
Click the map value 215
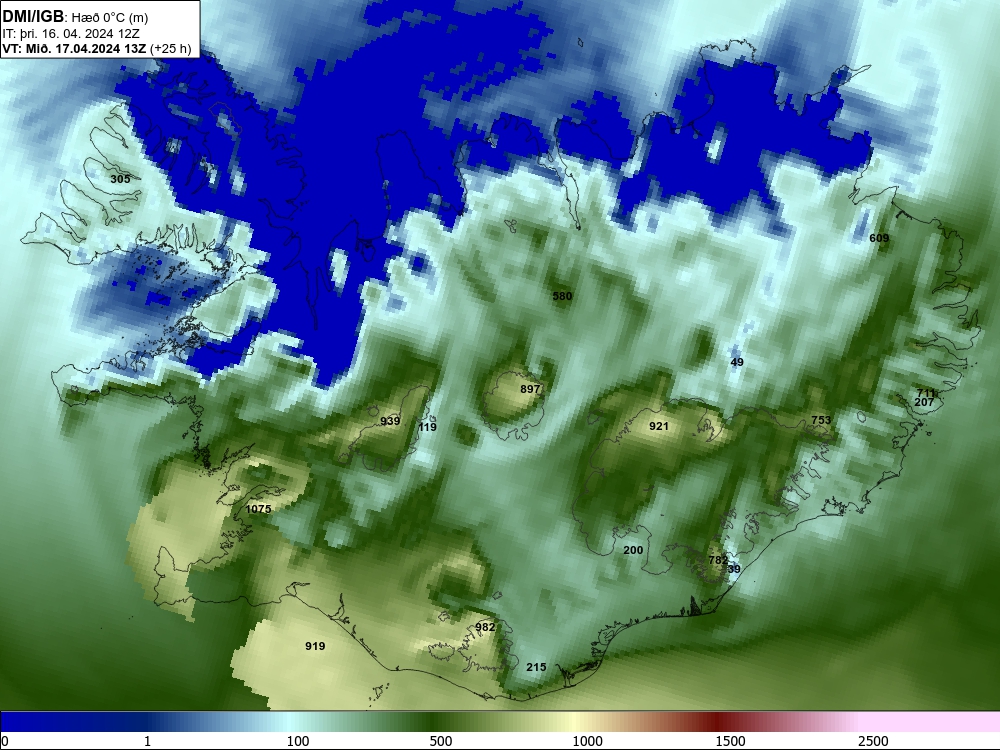point(536,667)
